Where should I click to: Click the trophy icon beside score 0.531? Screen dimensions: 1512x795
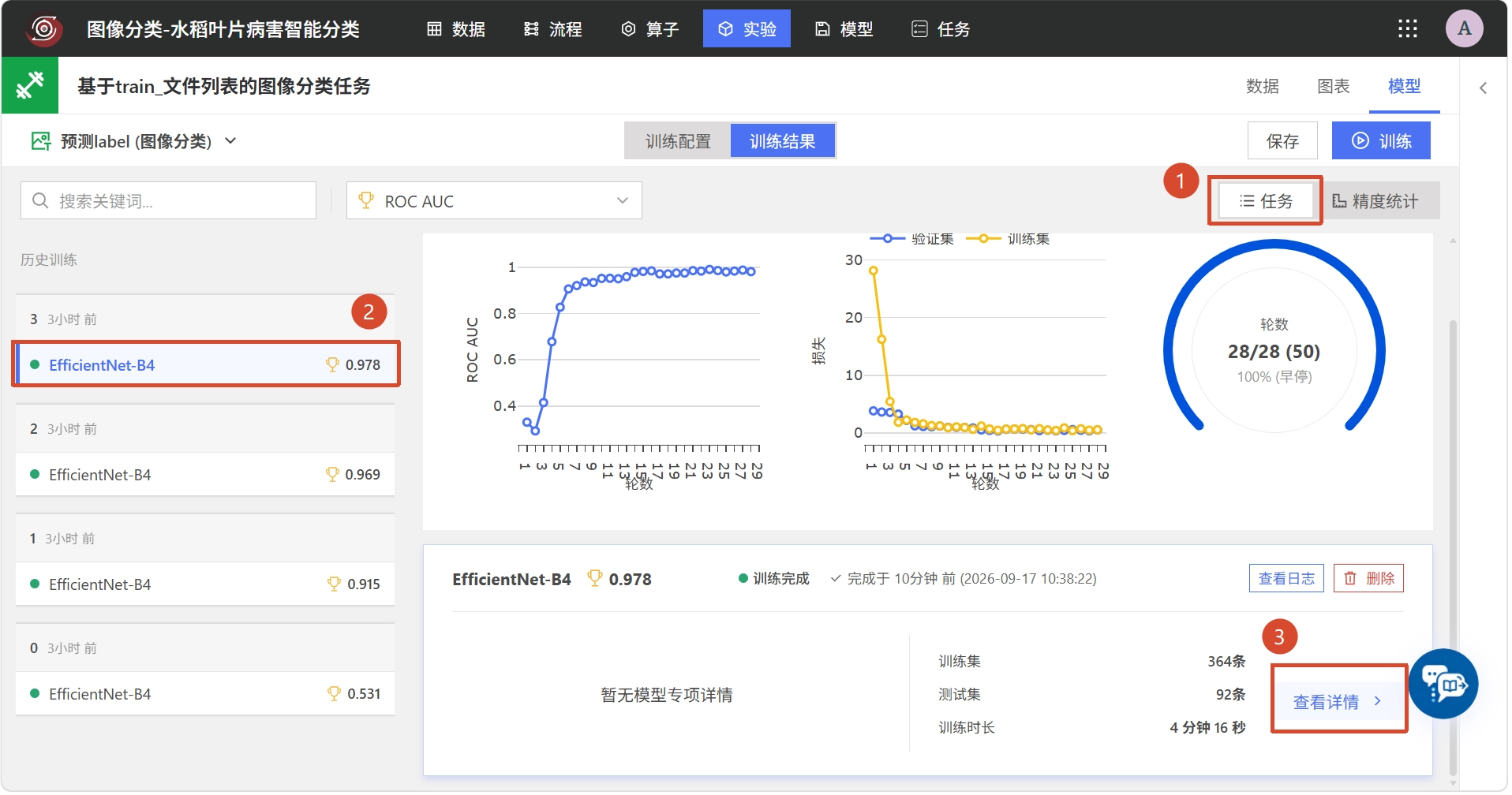pos(334,693)
